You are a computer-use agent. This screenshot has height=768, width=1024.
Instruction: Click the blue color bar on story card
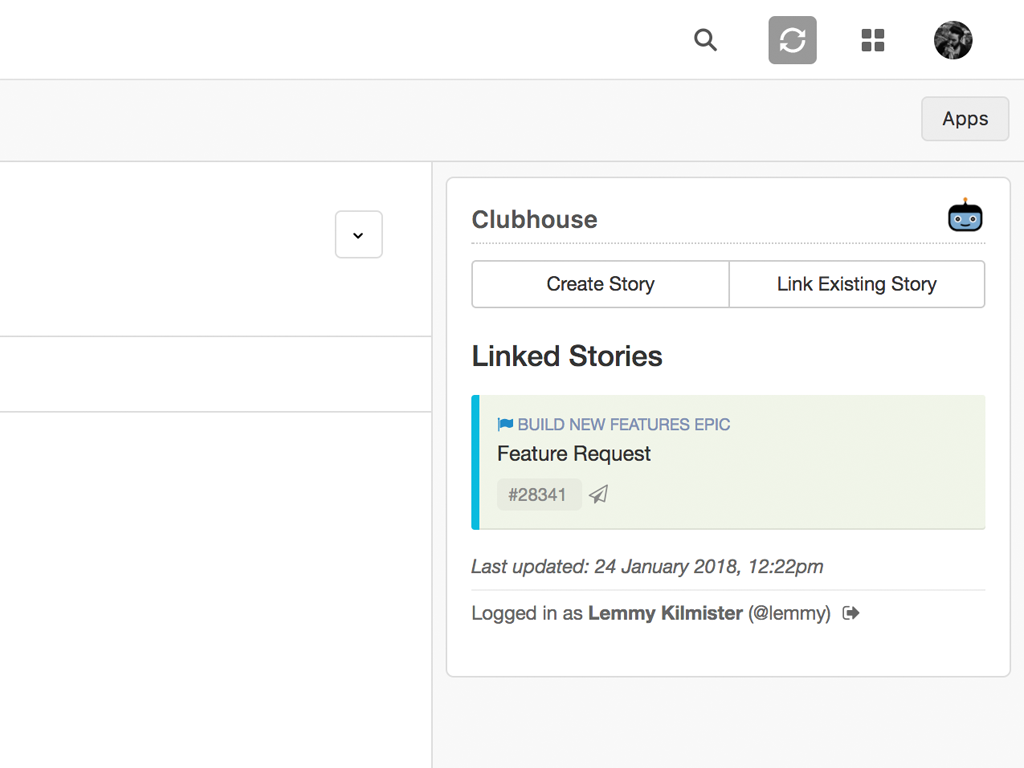(x=476, y=462)
